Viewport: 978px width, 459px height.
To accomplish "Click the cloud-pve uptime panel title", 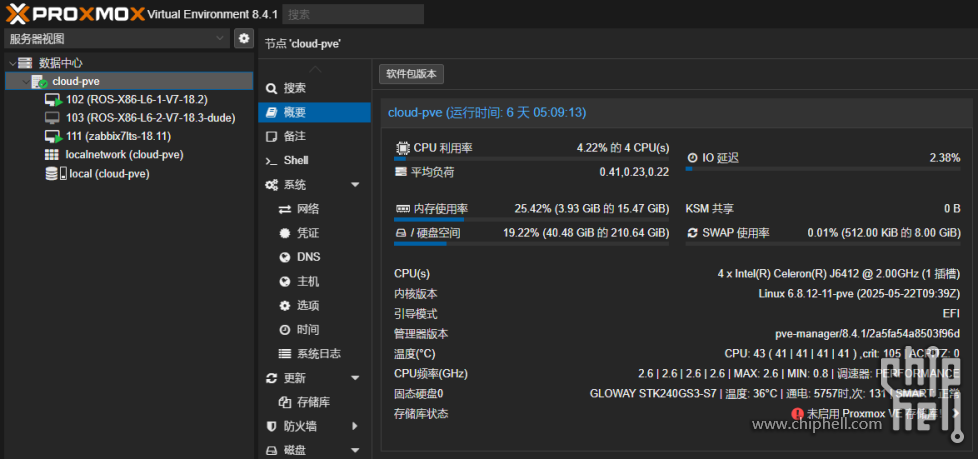I will pos(487,112).
